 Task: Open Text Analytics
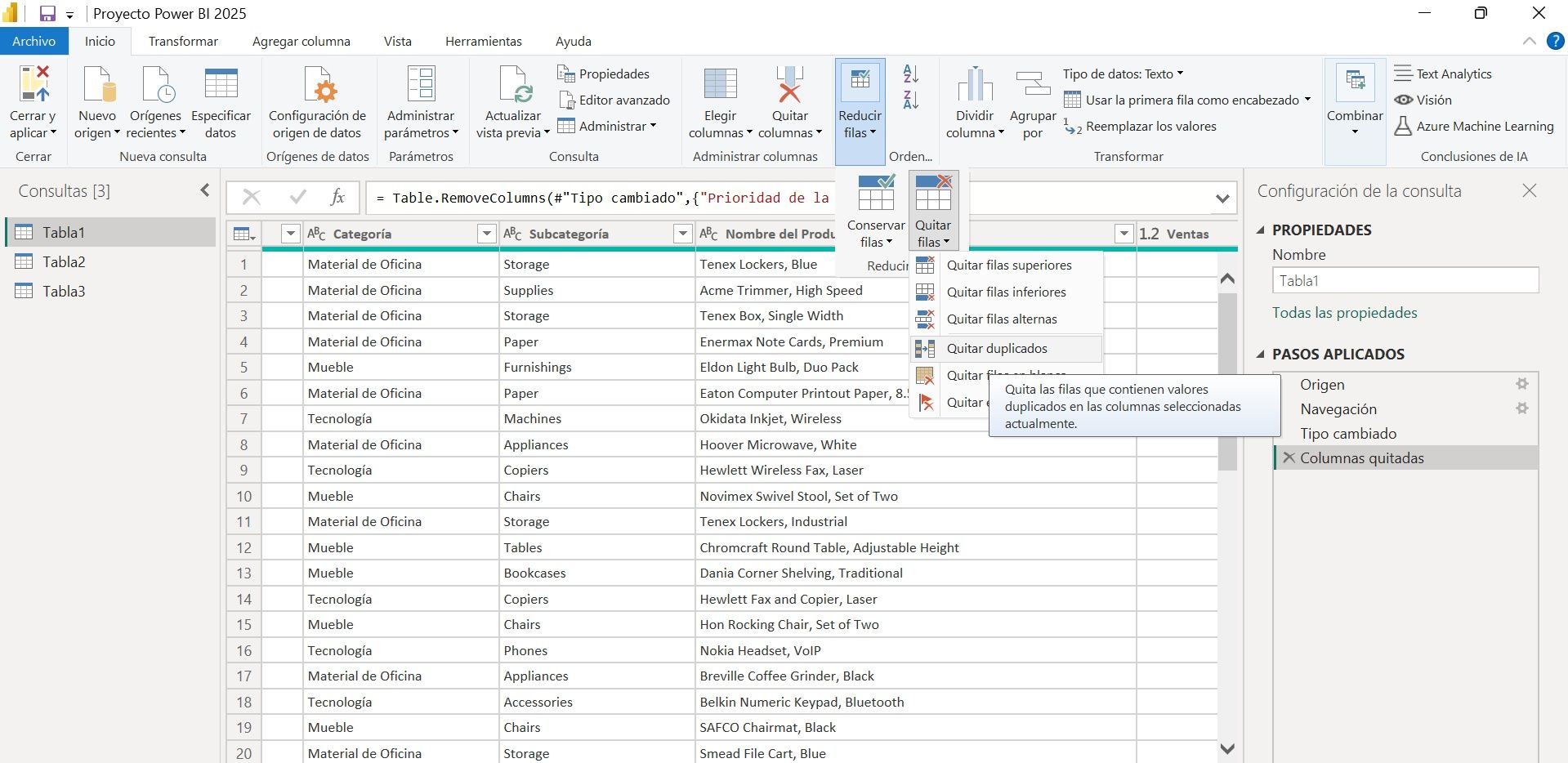click(1443, 74)
